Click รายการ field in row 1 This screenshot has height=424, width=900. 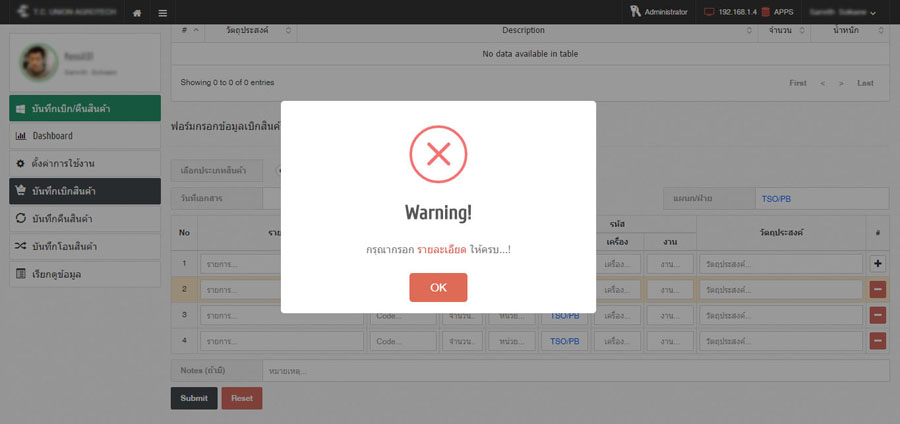(x=282, y=264)
